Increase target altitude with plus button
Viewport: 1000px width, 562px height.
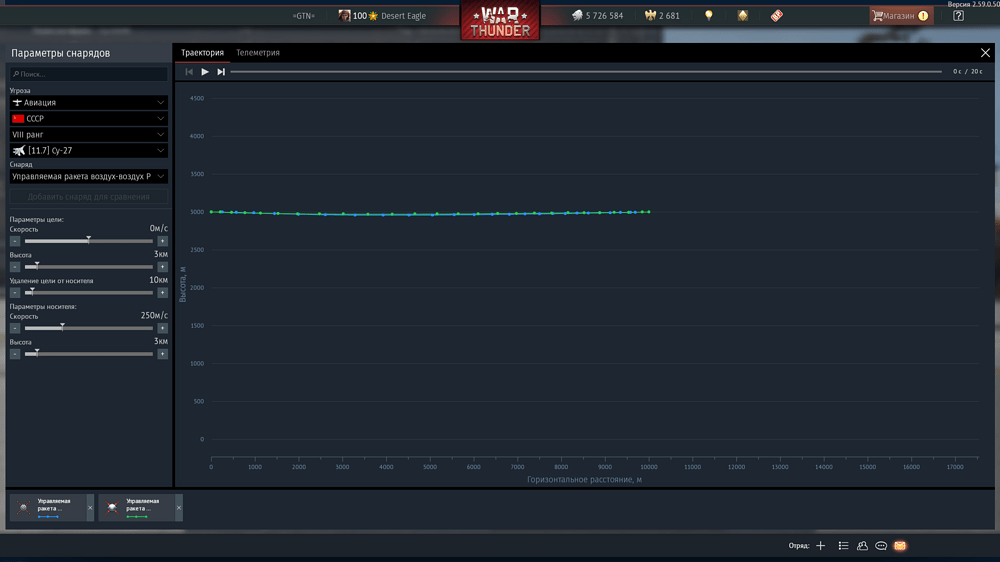[163, 267]
